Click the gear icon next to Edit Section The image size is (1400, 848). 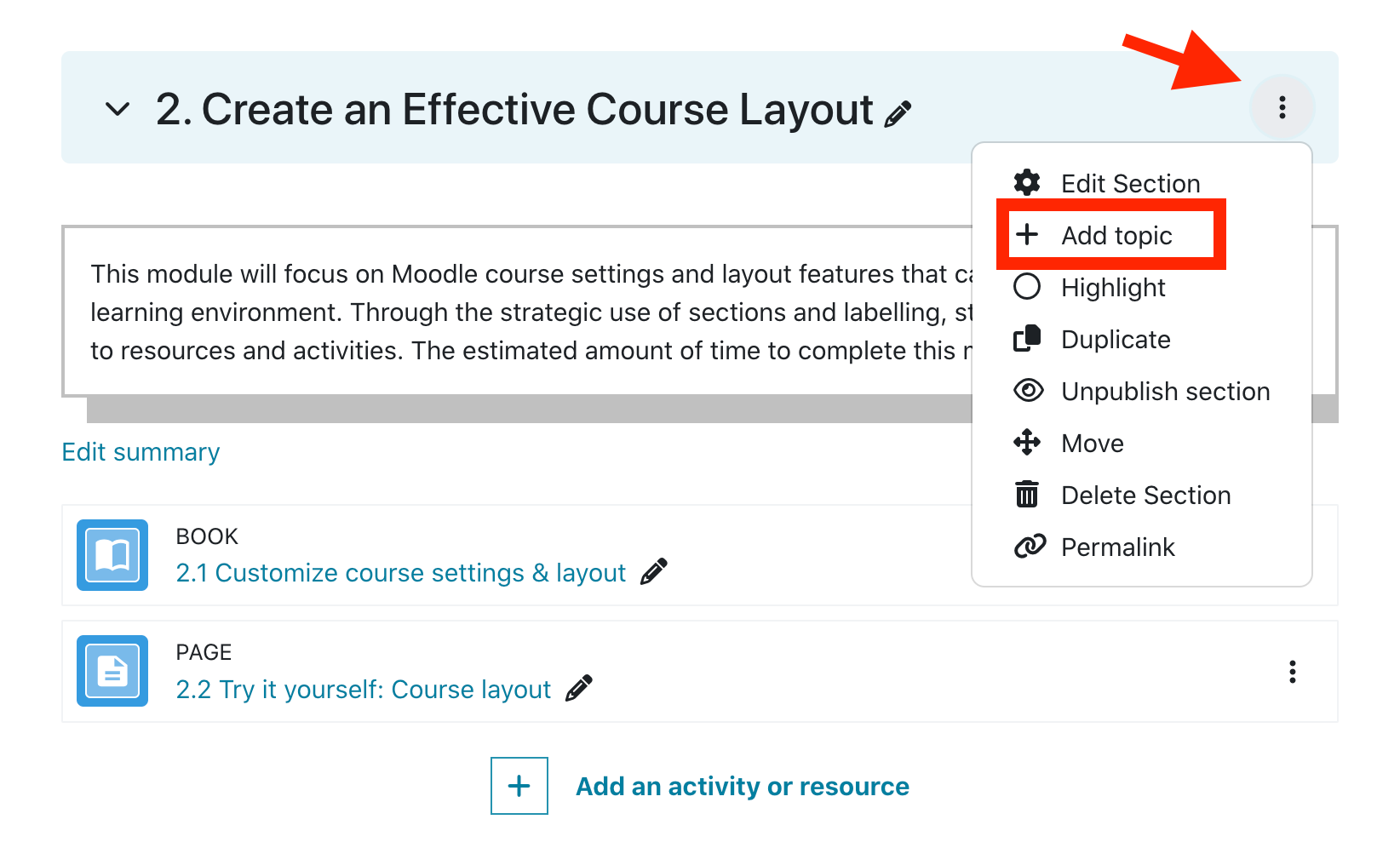[1028, 182]
